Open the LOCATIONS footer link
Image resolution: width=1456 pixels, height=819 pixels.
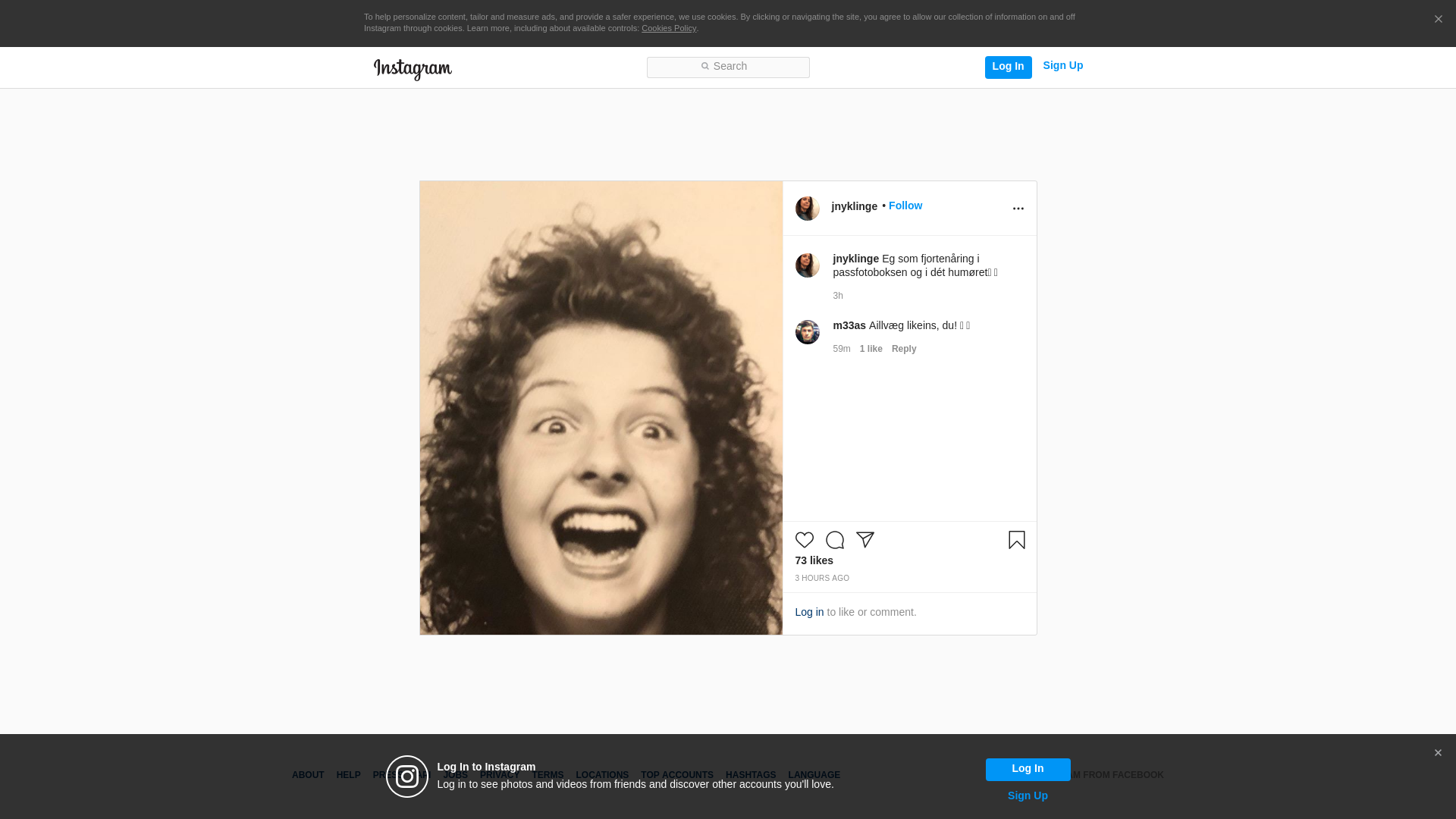coord(602,775)
